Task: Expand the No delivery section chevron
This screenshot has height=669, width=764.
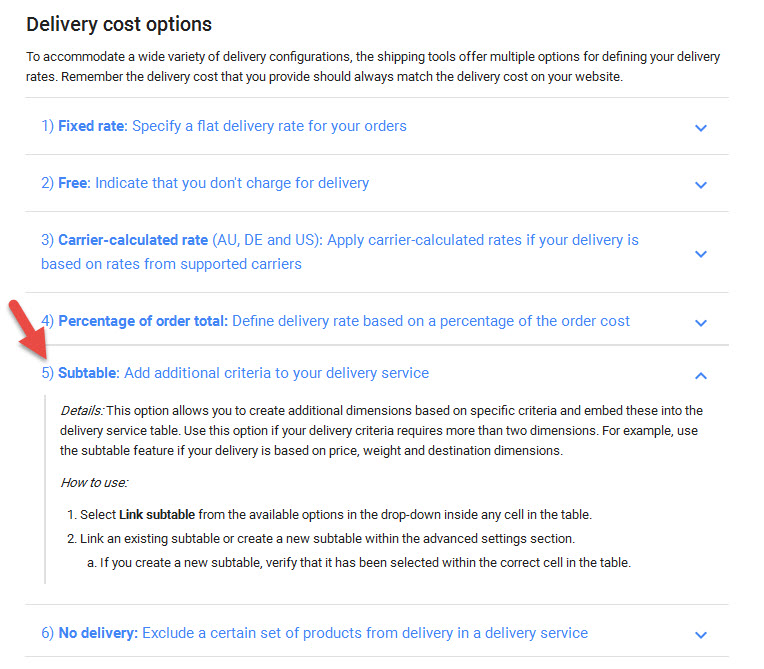Action: 701,634
